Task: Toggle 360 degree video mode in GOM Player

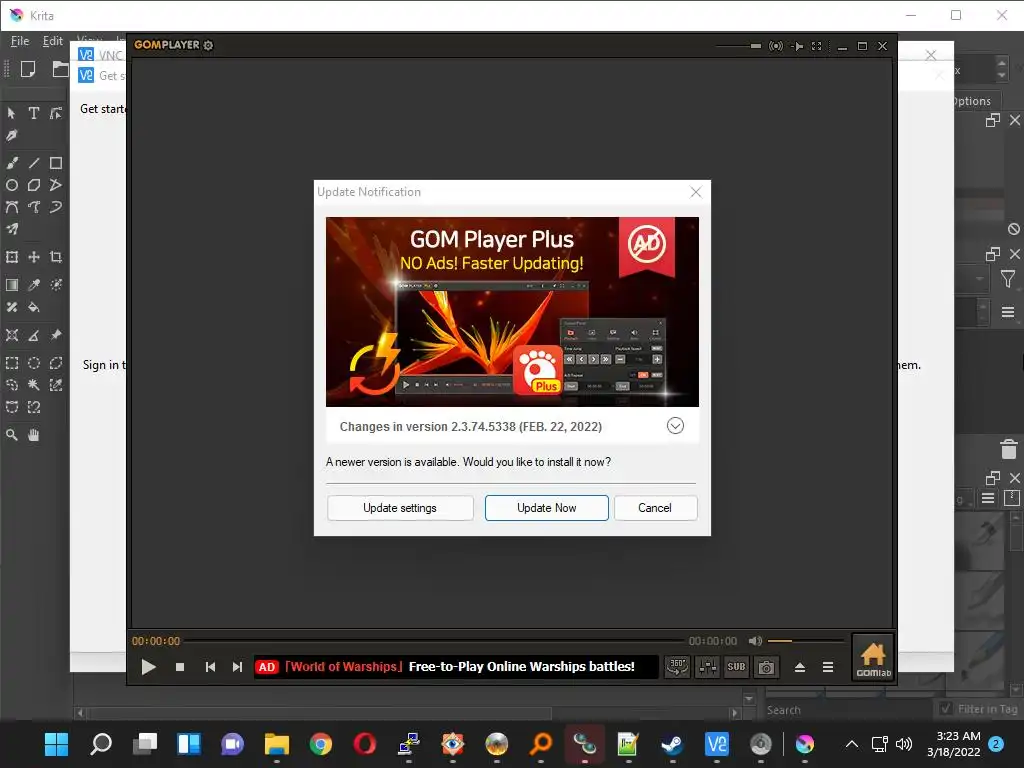Action: (677, 667)
